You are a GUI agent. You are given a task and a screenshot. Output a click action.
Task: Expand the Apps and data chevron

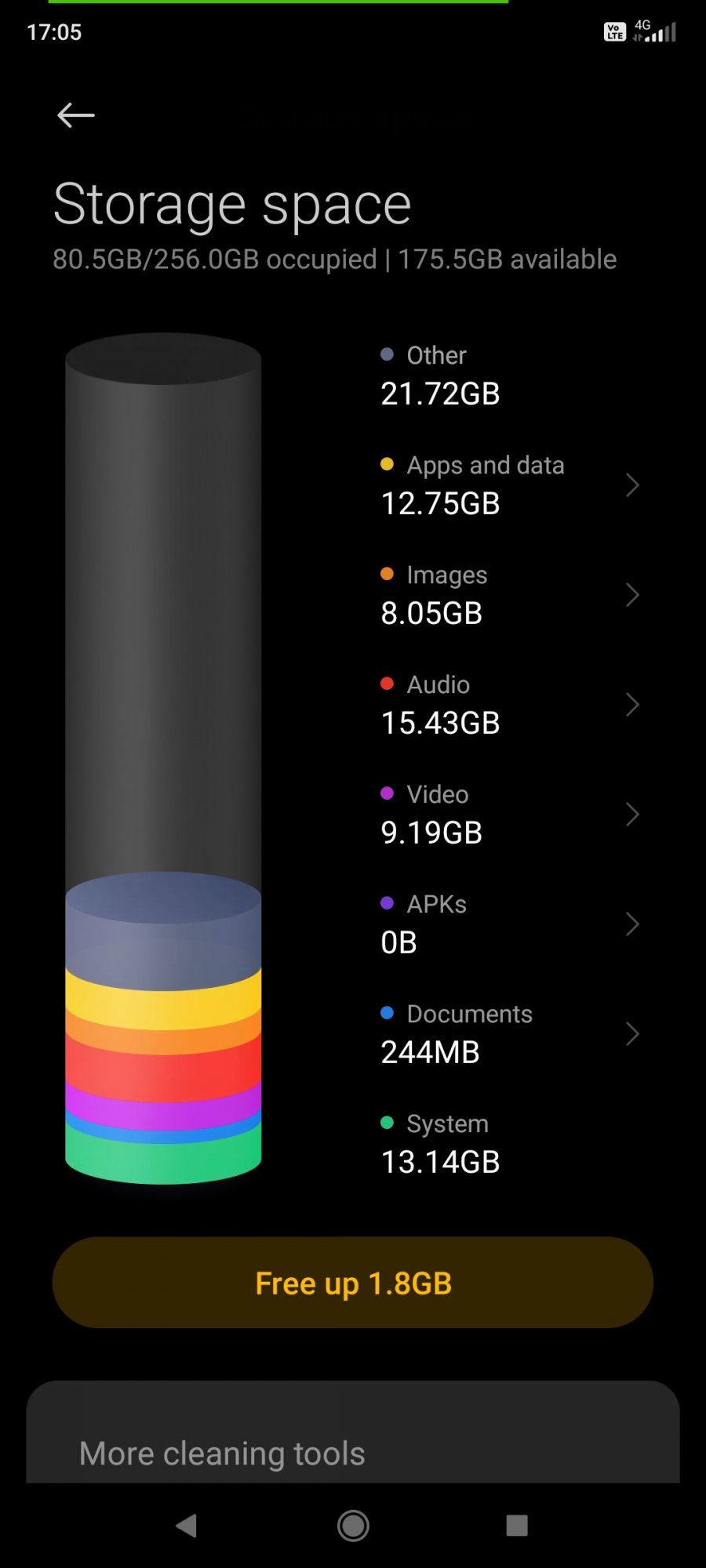pyautogui.click(x=632, y=485)
